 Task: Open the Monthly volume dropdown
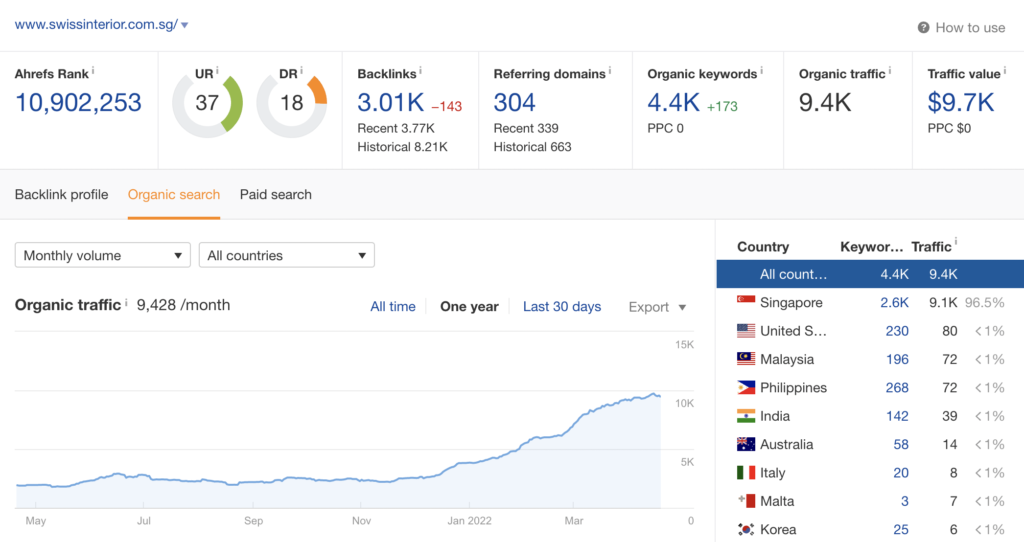coord(102,255)
